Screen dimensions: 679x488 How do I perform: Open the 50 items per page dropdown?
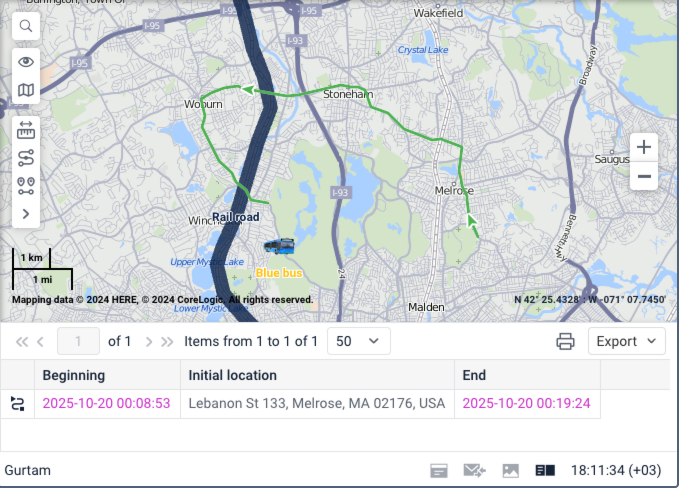[x=358, y=341]
